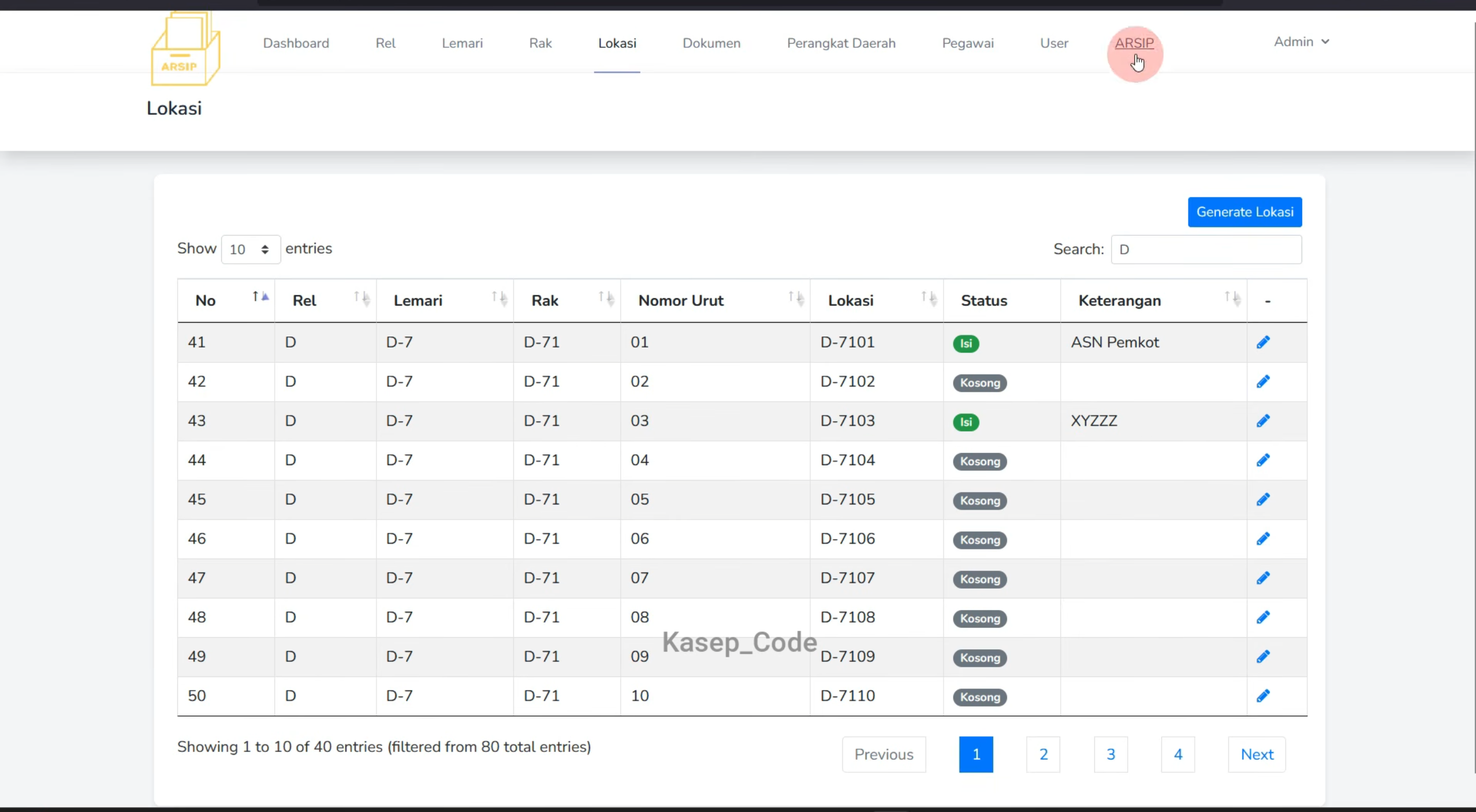Focus the Search input field

click(x=1206, y=249)
